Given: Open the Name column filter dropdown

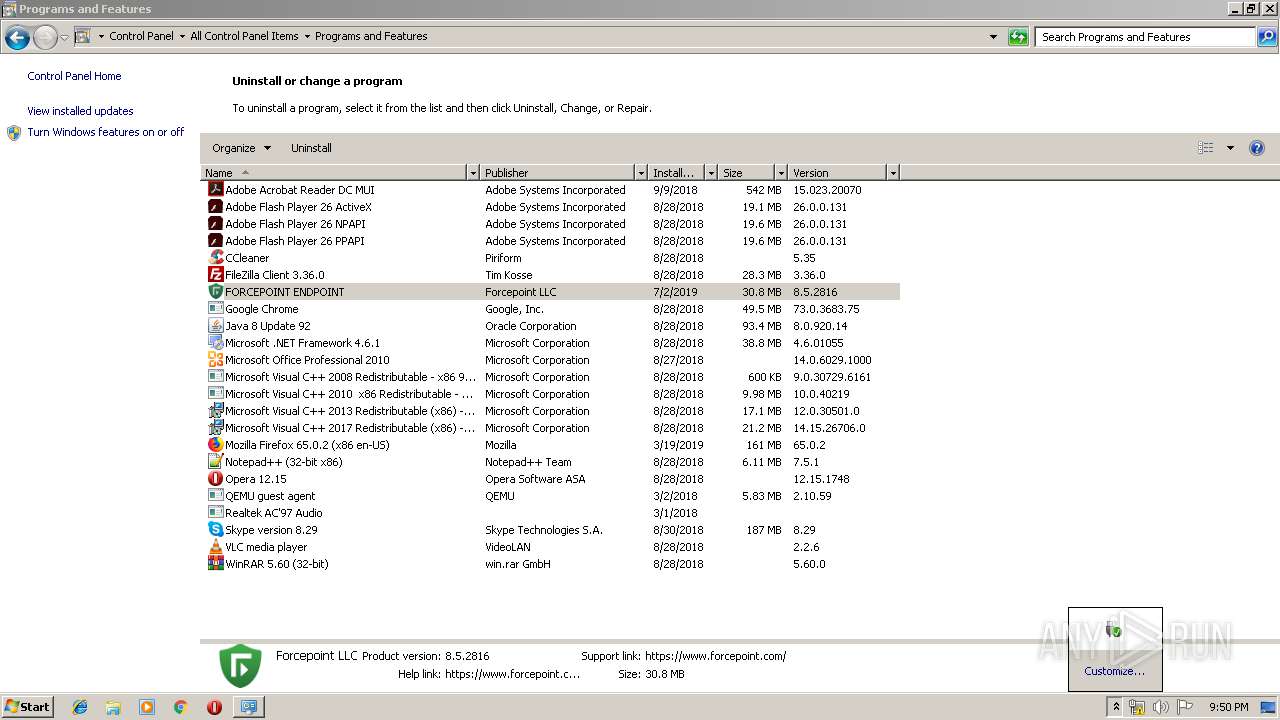Looking at the screenshot, I should tap(473, 172).
